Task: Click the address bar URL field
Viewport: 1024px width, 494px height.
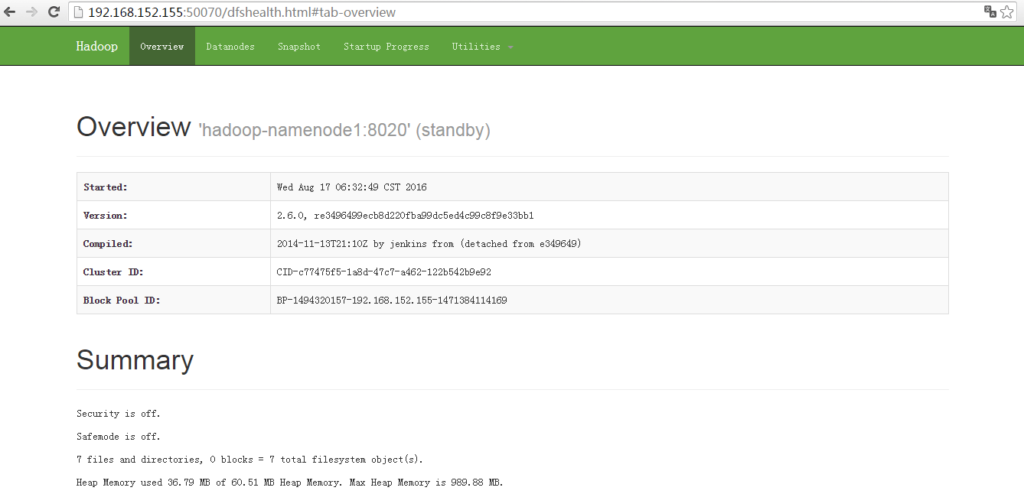Action: (500, 12)
